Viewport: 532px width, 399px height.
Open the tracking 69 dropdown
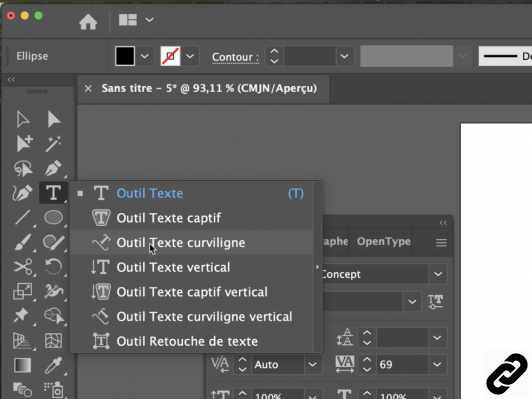click(437, 365)
